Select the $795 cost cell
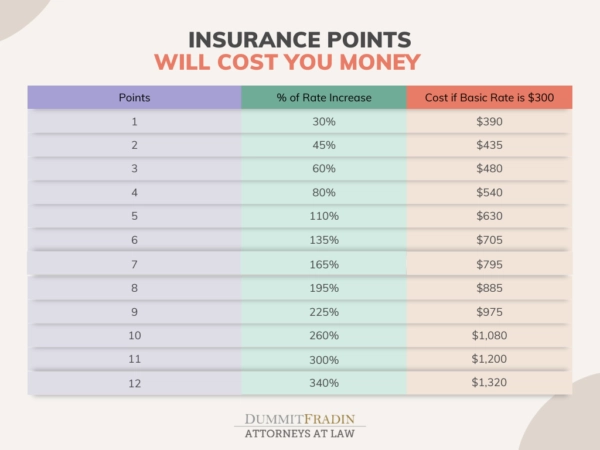This screenshot has width=600, height=450. [489, 264]
